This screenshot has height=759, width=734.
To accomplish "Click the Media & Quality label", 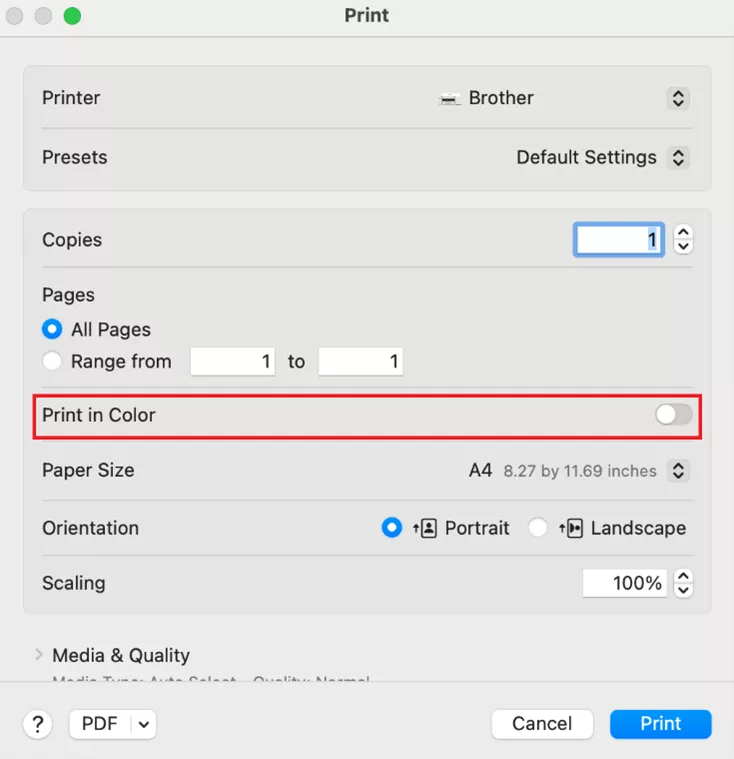I will click(121, 655).
